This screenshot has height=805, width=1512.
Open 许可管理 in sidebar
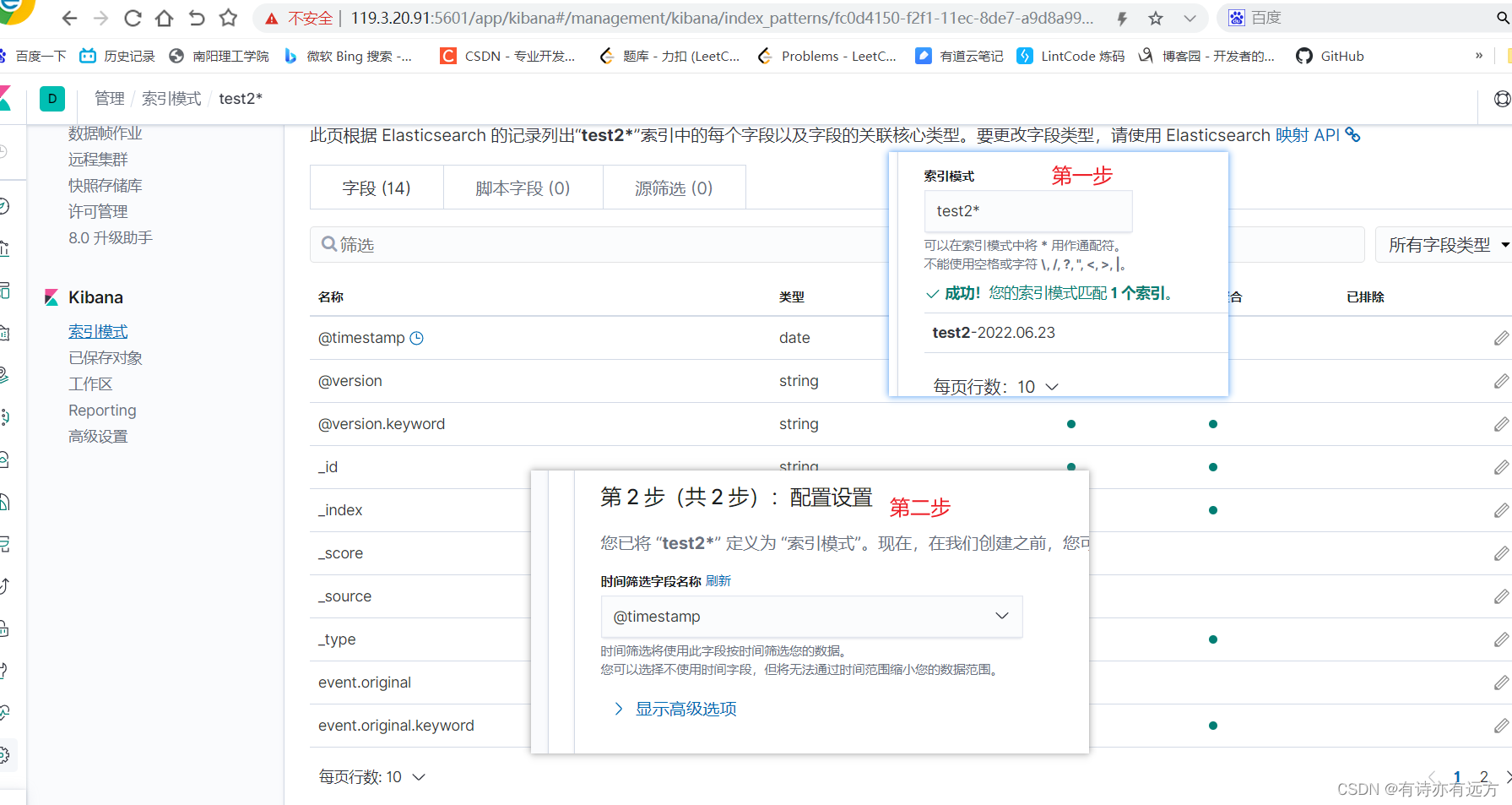(x=98, y=212)
